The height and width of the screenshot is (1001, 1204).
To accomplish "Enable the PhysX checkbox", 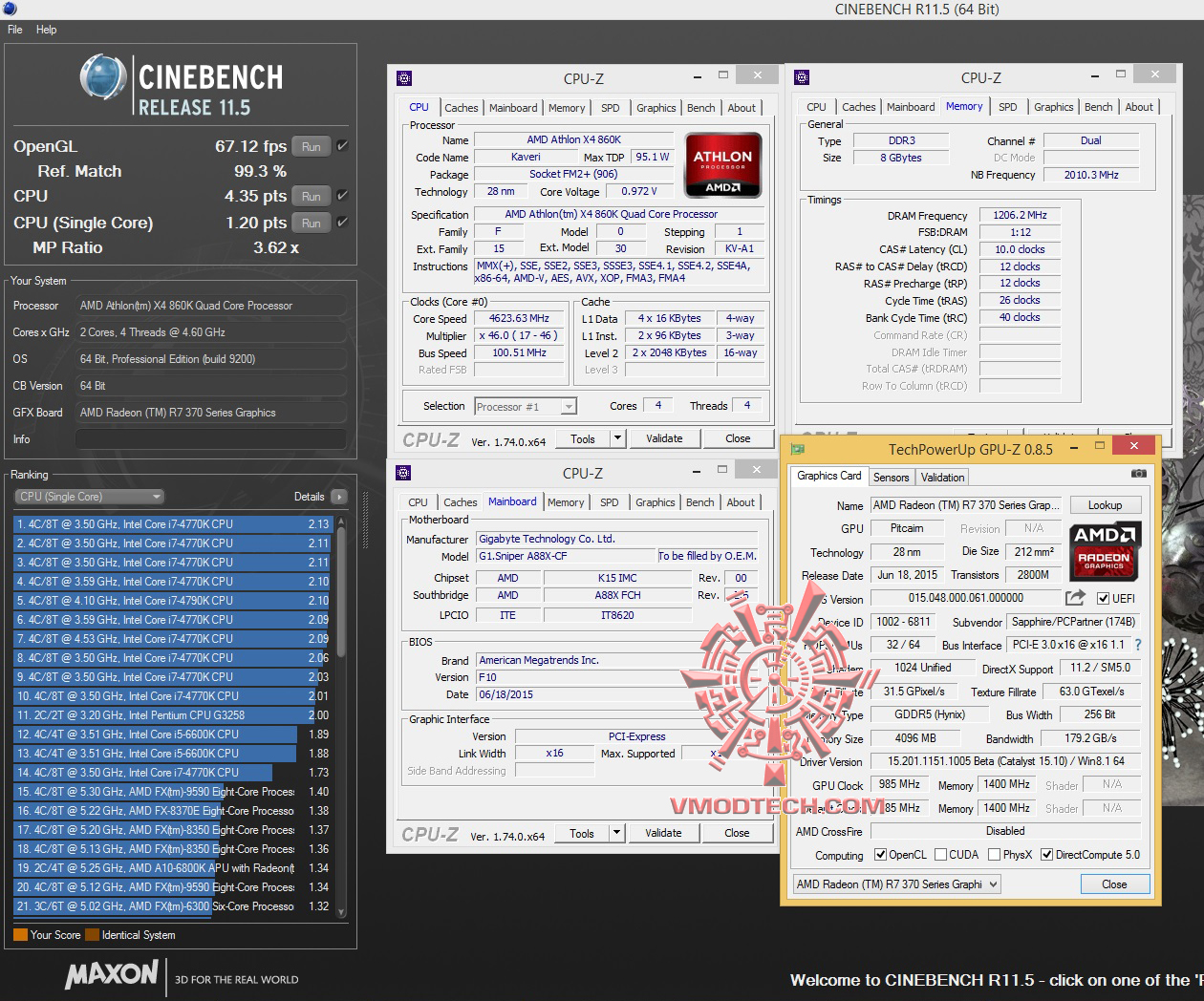I will click(995, 855).
